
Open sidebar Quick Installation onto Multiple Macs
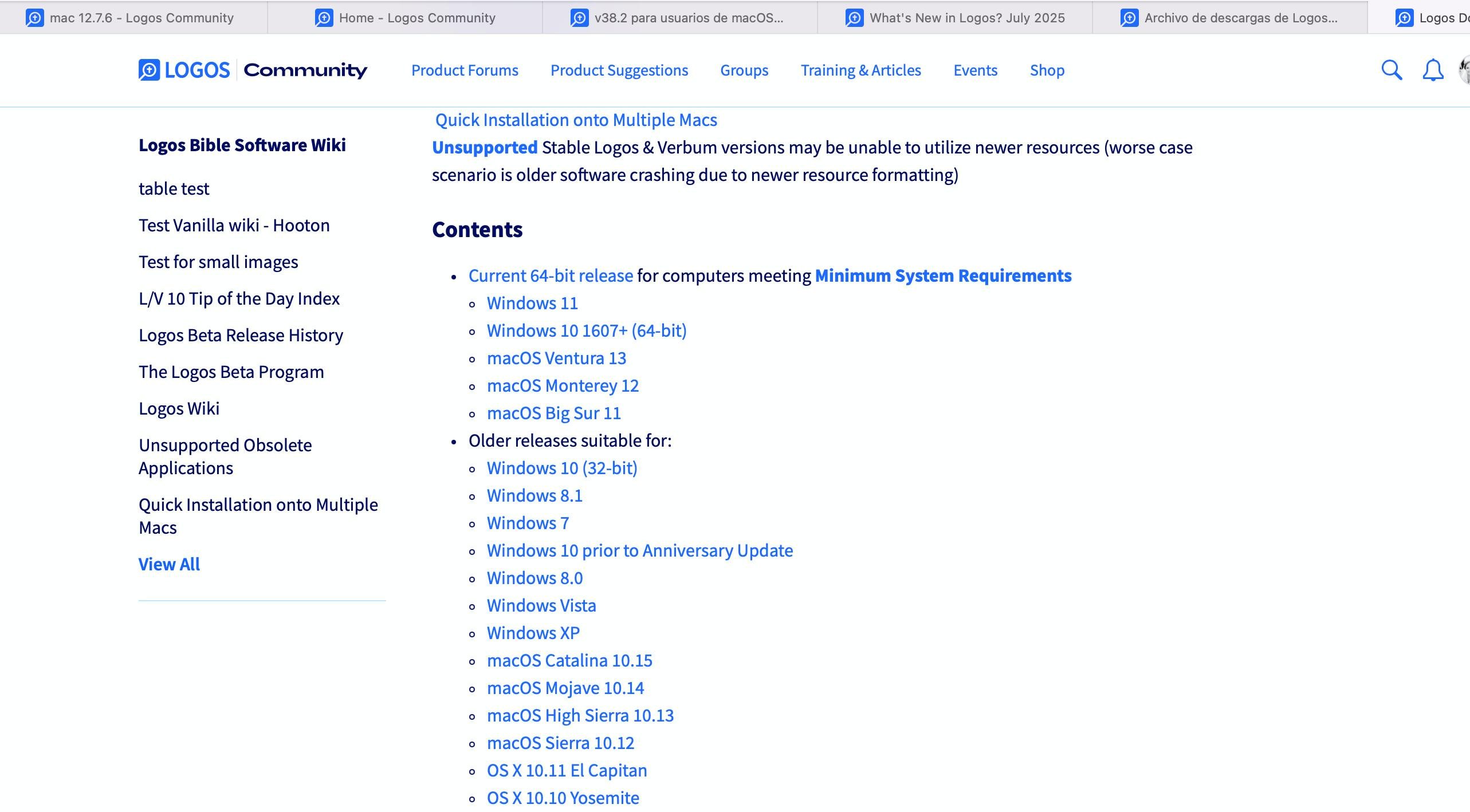[x=258, y=516]
